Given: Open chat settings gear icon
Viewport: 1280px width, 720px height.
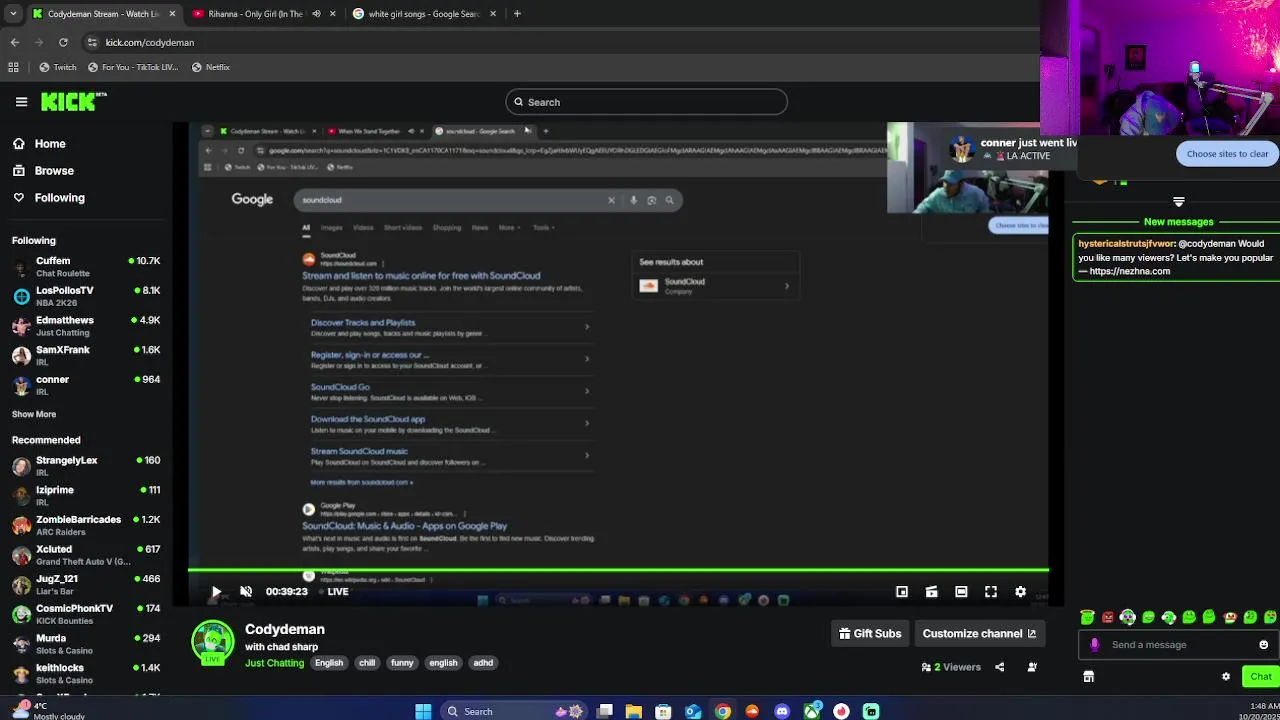Looking at the screenshot, I should (1226, 677).
